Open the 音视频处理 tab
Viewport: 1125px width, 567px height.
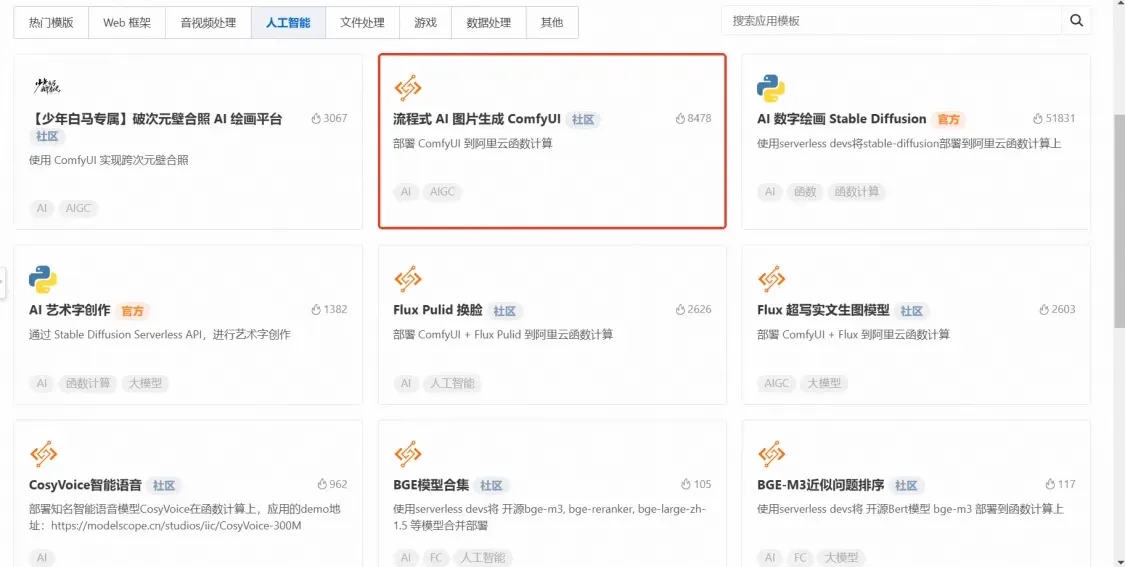tap(209, 22)
